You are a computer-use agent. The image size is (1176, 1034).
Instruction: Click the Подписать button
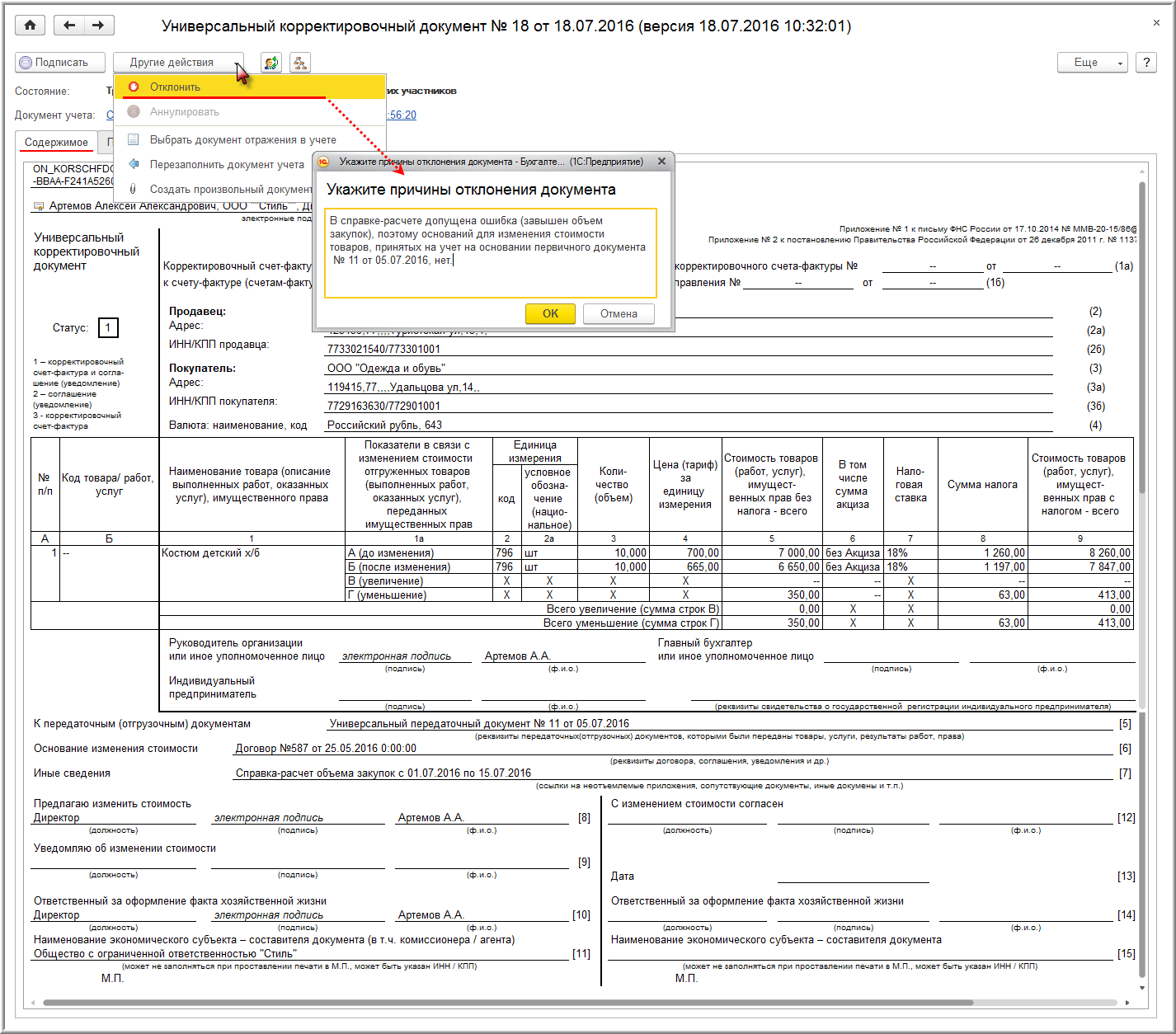pyautogui.click(x=61, y=63)
